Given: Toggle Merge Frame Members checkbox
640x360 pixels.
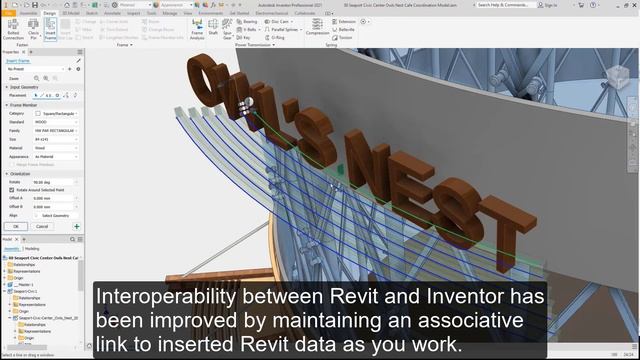Looking at the screenshot, I should tap(11, 164).
